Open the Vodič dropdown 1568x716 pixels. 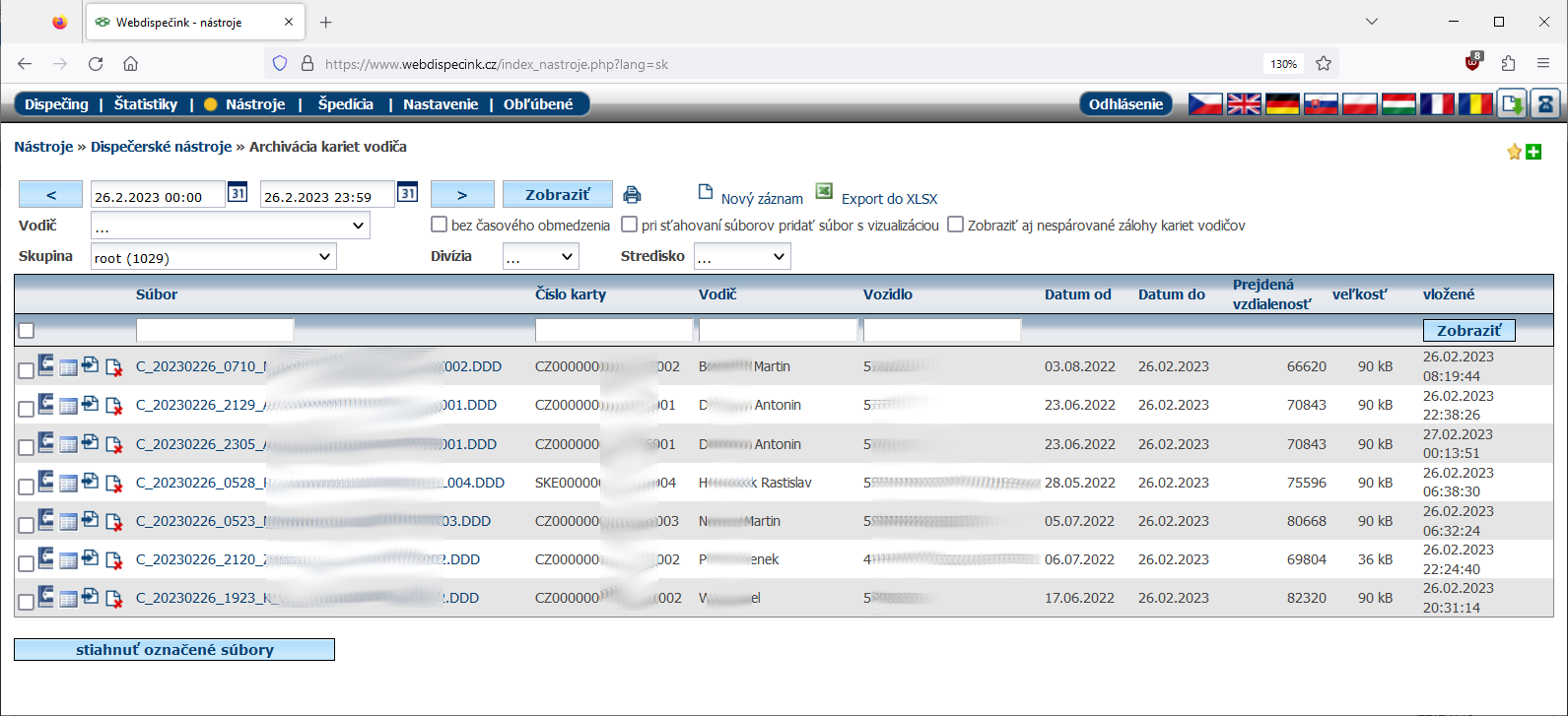tap(230, 226)
